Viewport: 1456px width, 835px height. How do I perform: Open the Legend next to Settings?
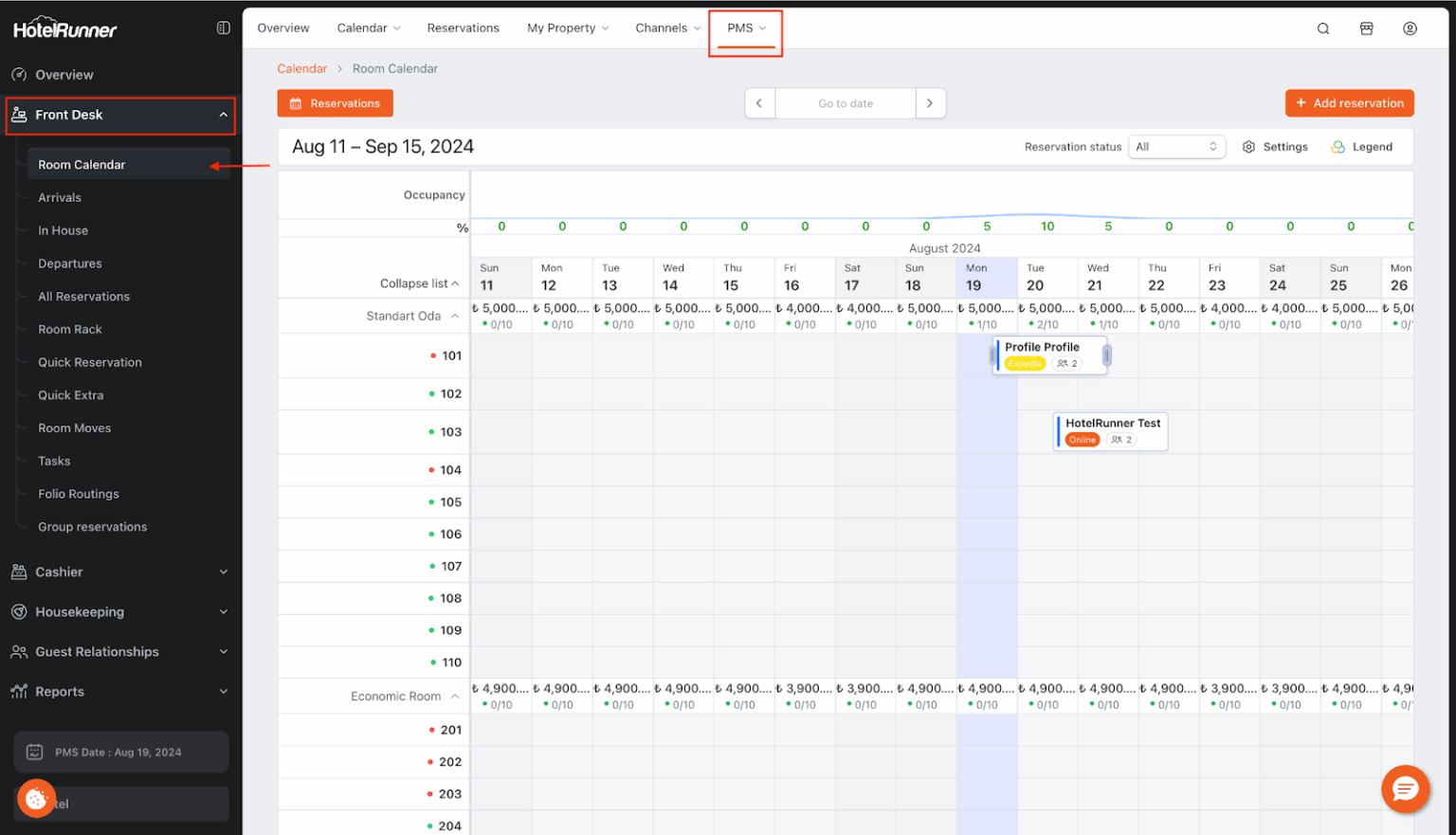click(1362, 146)
